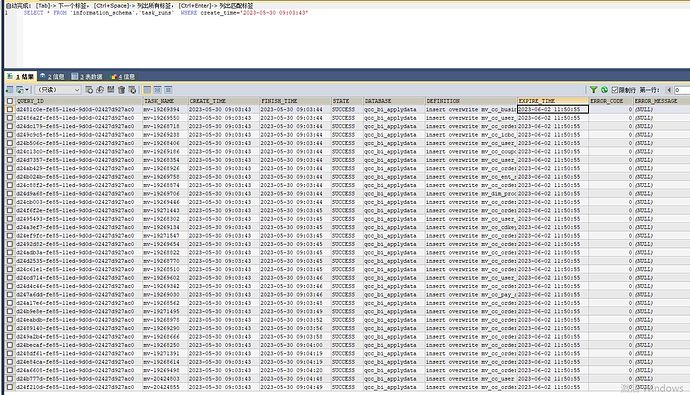Click the duplicate current row icon
690x395 pixels.
point(100,90)
